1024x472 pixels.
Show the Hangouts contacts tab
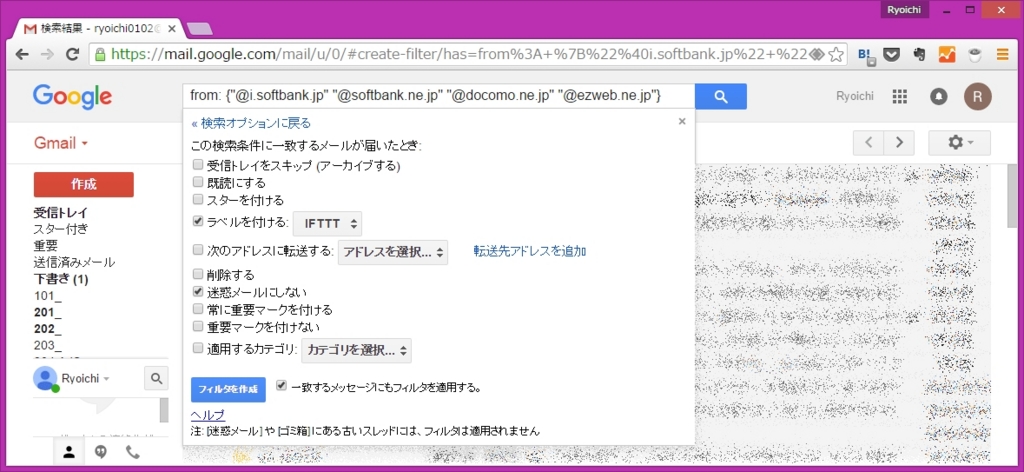point(69,452)
